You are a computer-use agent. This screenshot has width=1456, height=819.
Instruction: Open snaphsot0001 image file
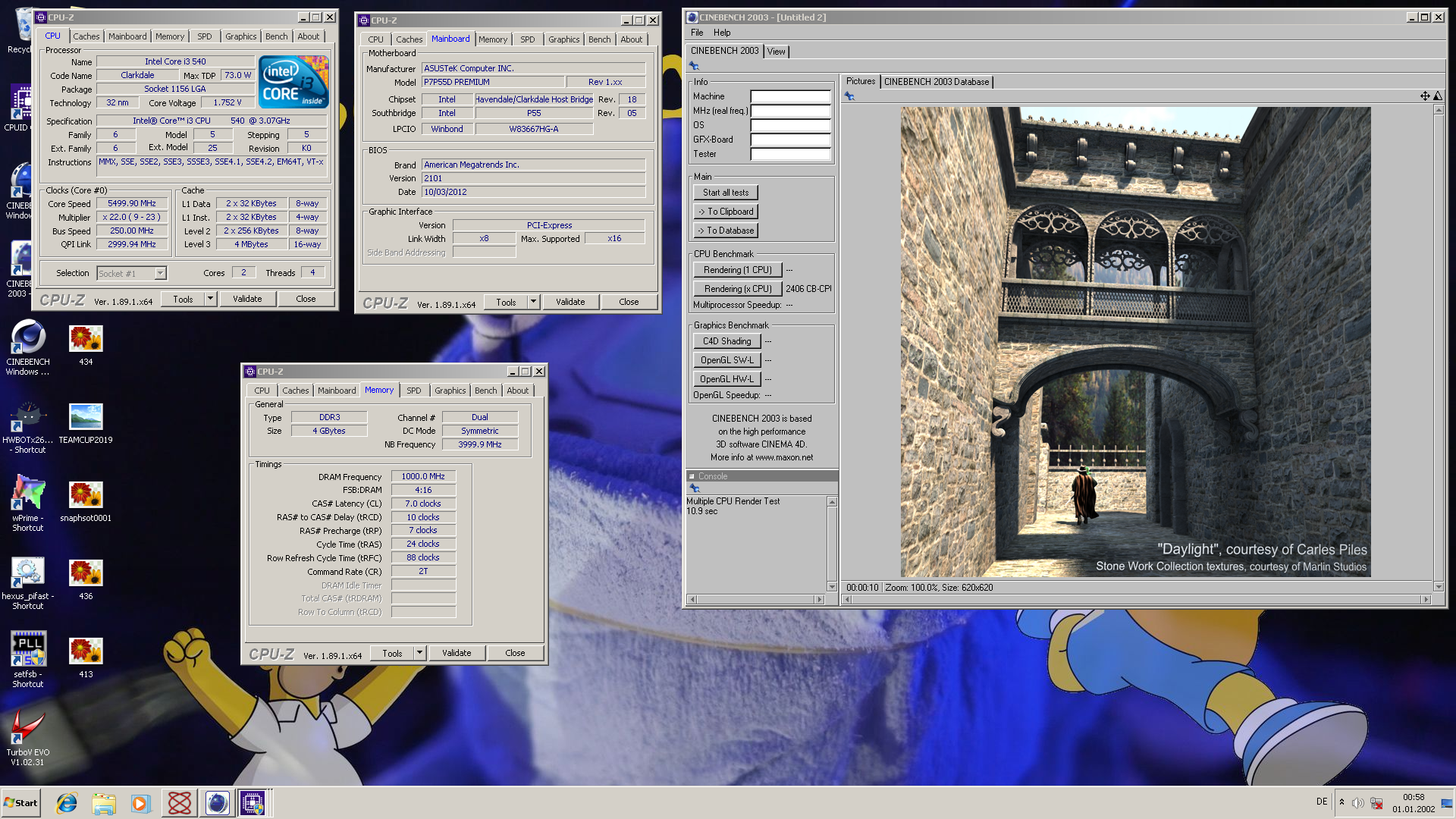[86, 501]
